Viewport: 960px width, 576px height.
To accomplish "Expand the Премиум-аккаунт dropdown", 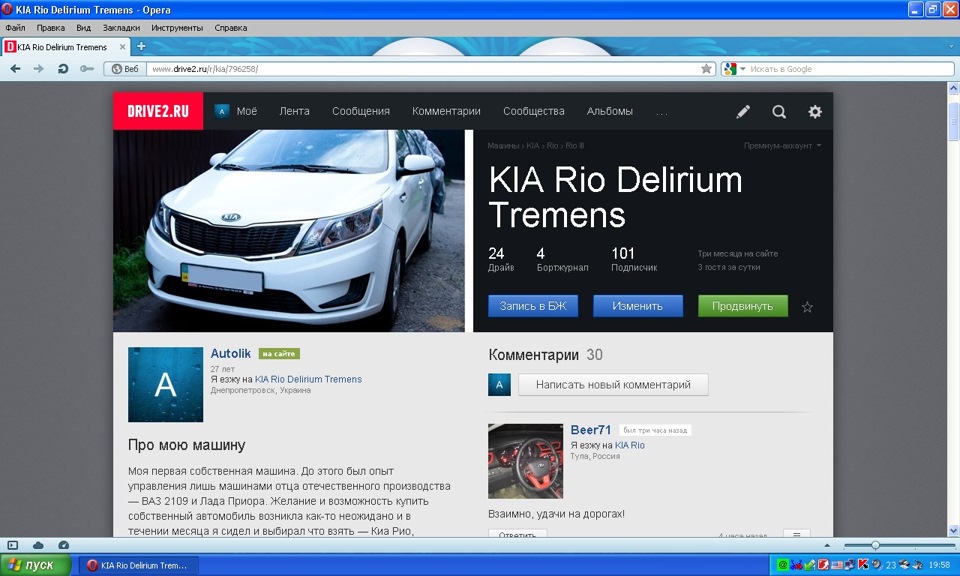I will pyautogui.click(x=782, y=146).
